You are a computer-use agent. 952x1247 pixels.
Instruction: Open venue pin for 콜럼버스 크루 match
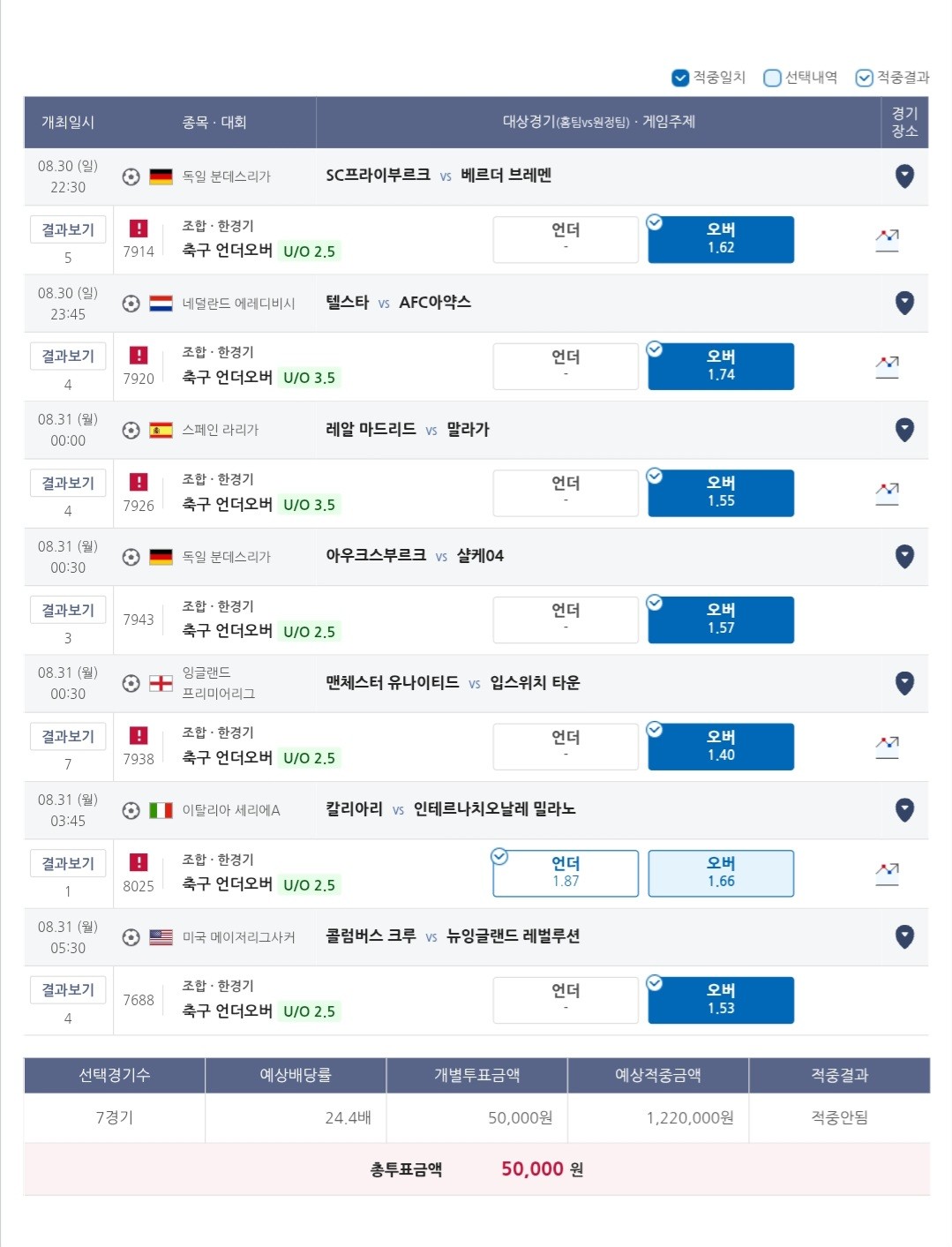point(904,936)
